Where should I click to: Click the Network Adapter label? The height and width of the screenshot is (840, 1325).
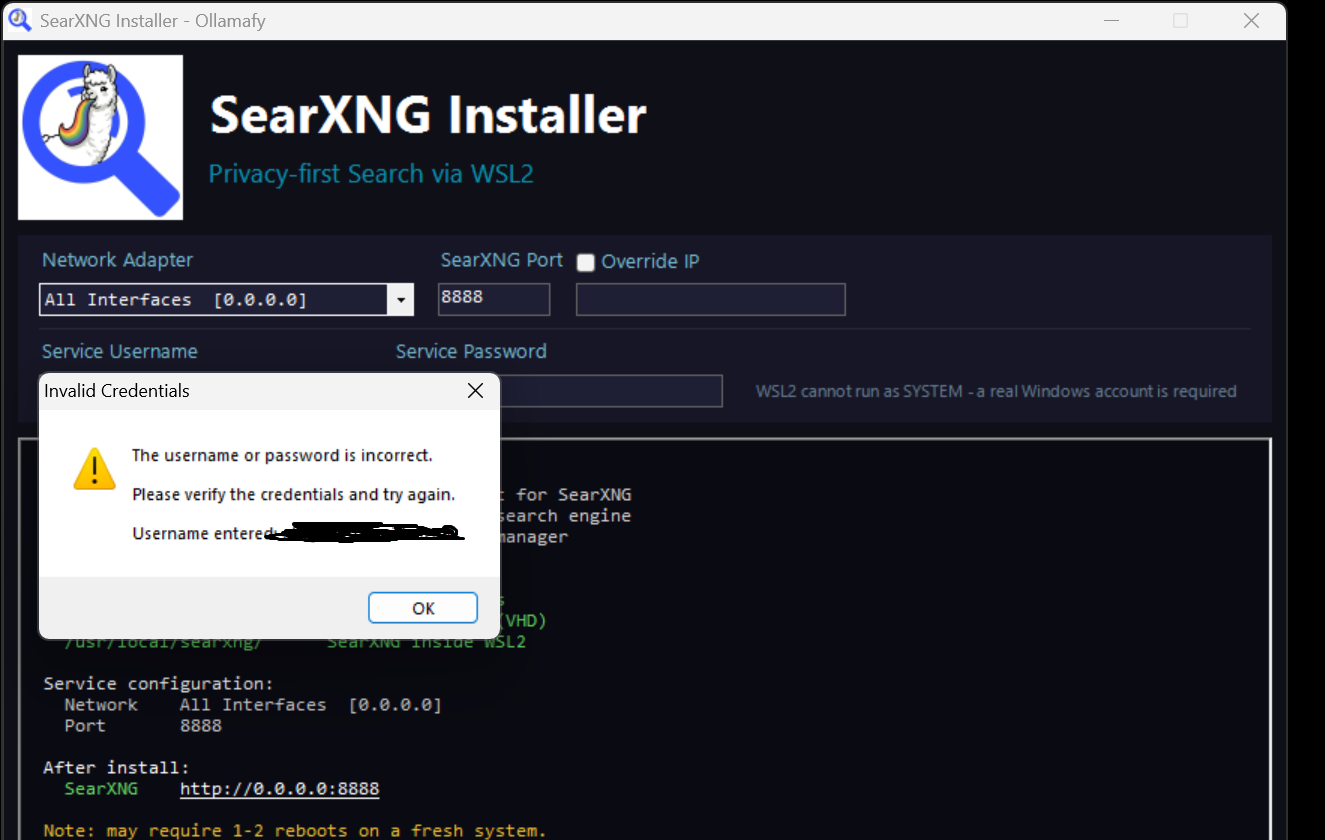pos(117,260)
